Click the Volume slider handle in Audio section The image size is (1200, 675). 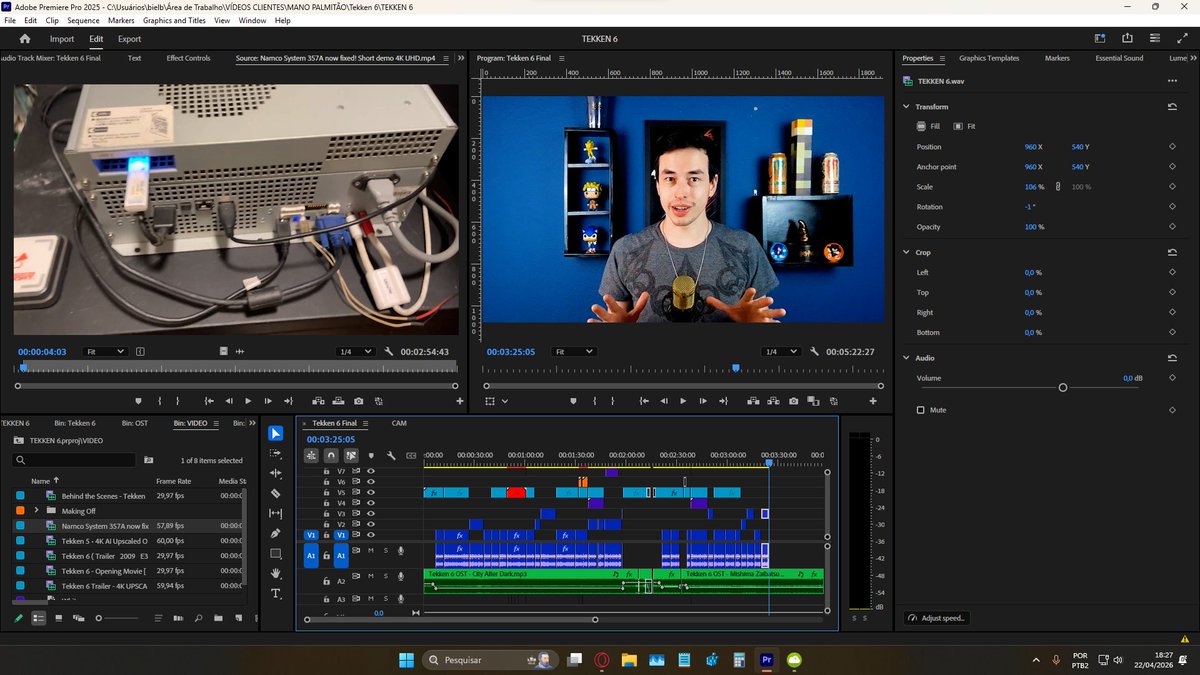click(1063, 387)
